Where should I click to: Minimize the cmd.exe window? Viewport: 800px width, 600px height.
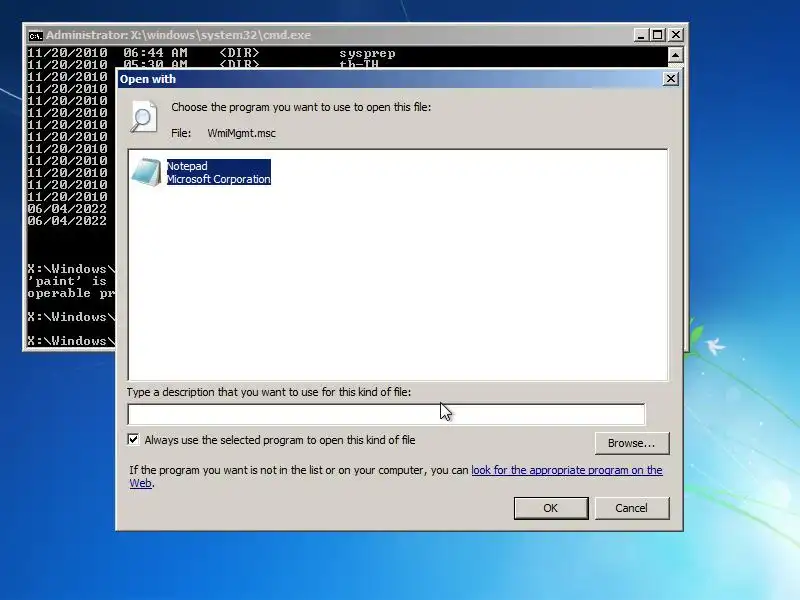tap(641, 35)
